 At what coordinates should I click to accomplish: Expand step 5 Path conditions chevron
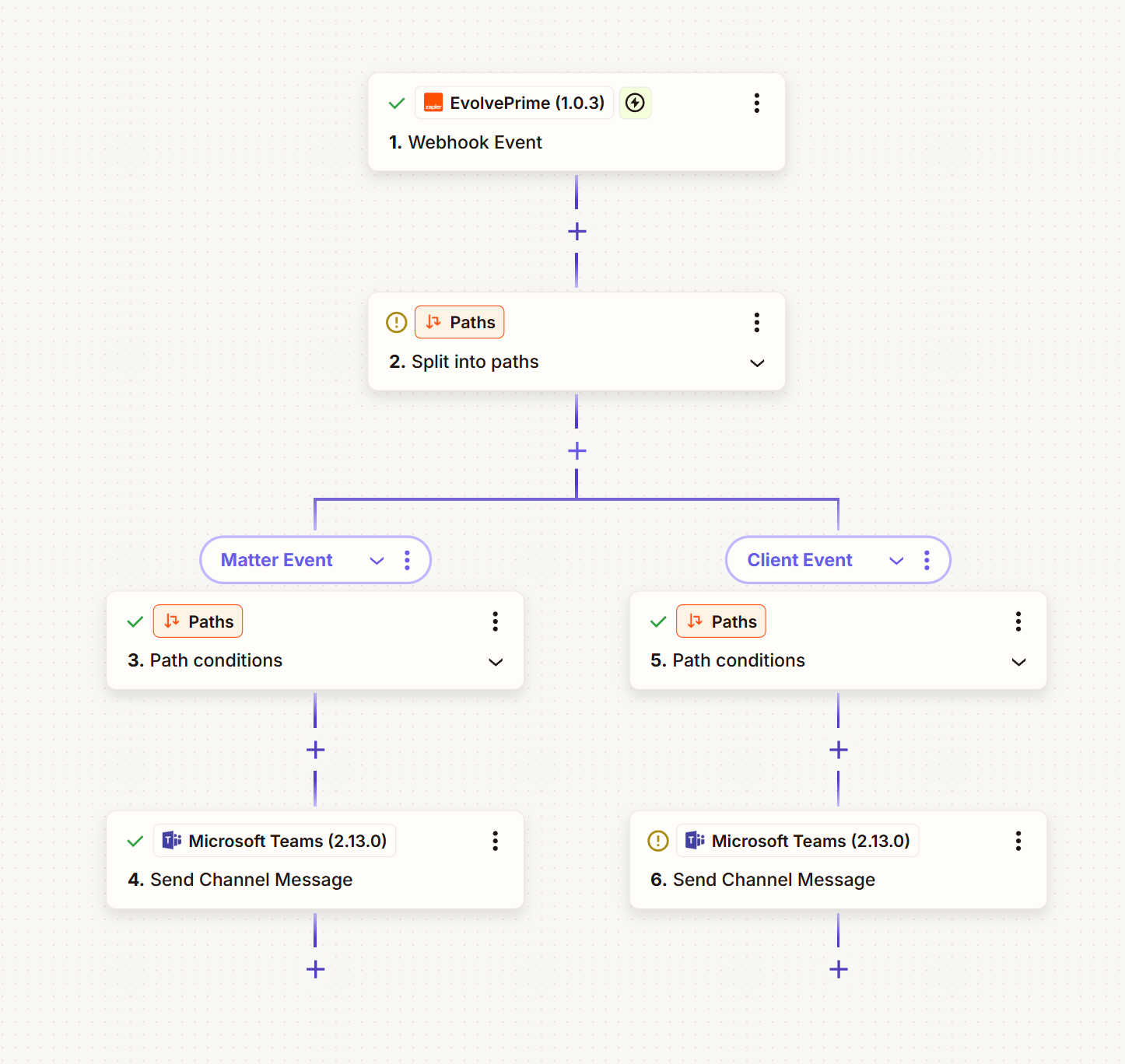tap(1018, 662)
